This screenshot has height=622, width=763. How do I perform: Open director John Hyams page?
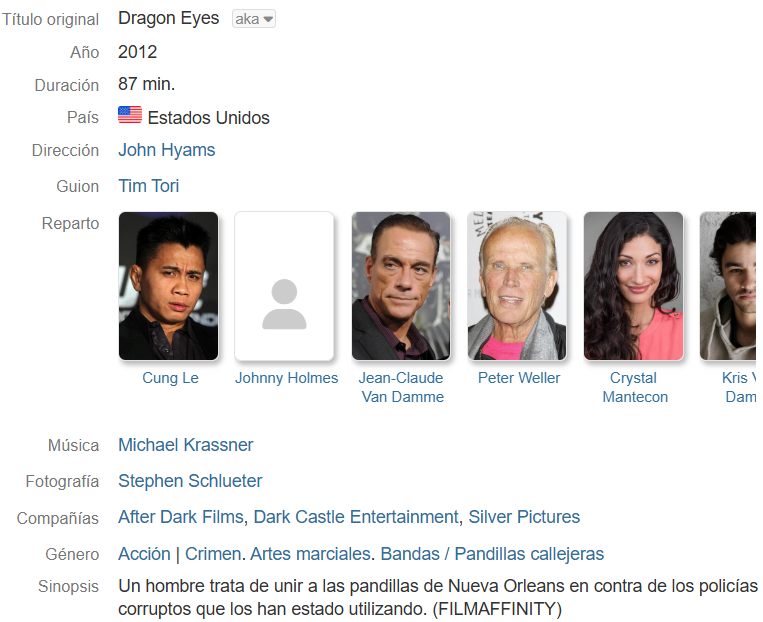point(166,150)
